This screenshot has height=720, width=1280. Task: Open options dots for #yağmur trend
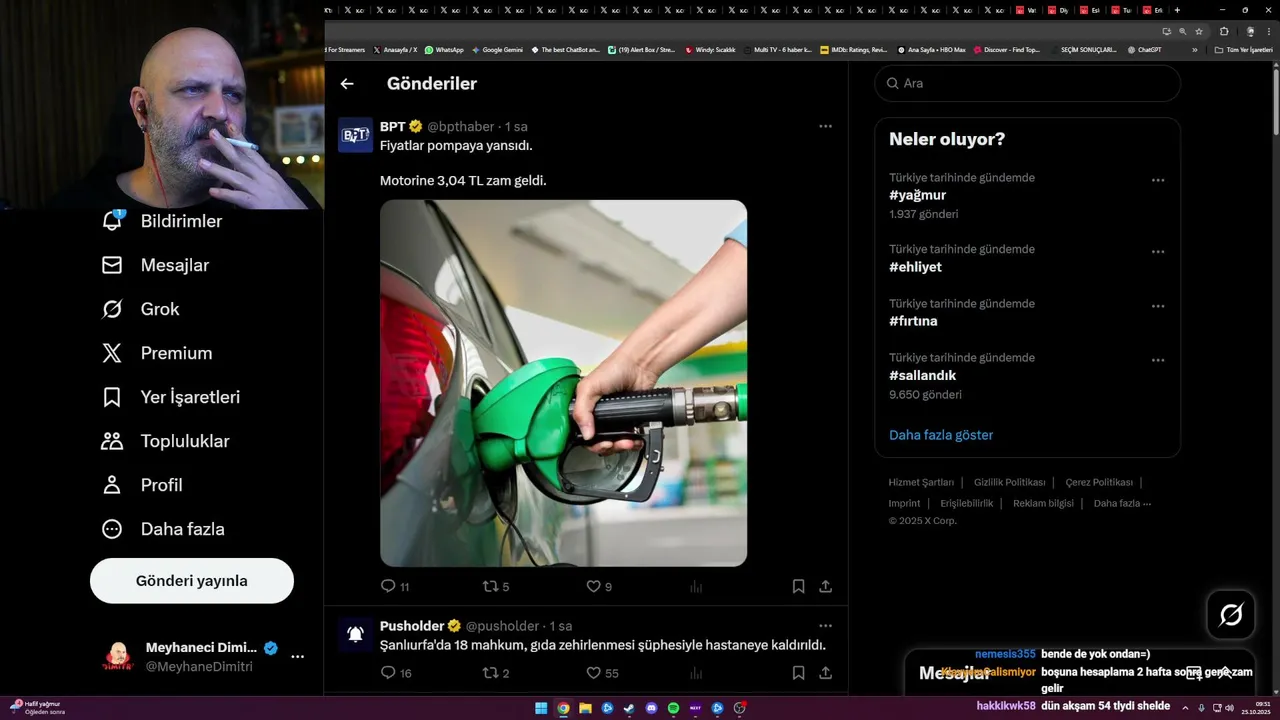click(1158, 180)
